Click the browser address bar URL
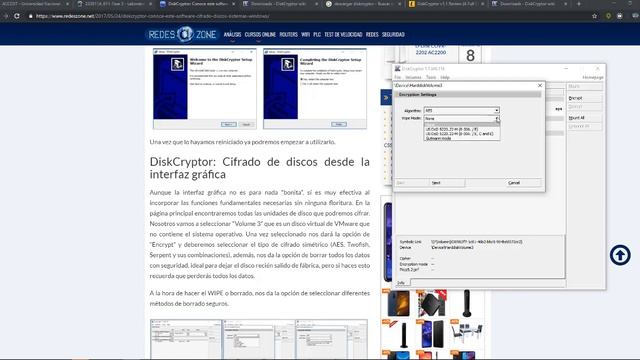The width and height of the screenshot is (640, 360). pyautogui.click(x=153, y=16)
